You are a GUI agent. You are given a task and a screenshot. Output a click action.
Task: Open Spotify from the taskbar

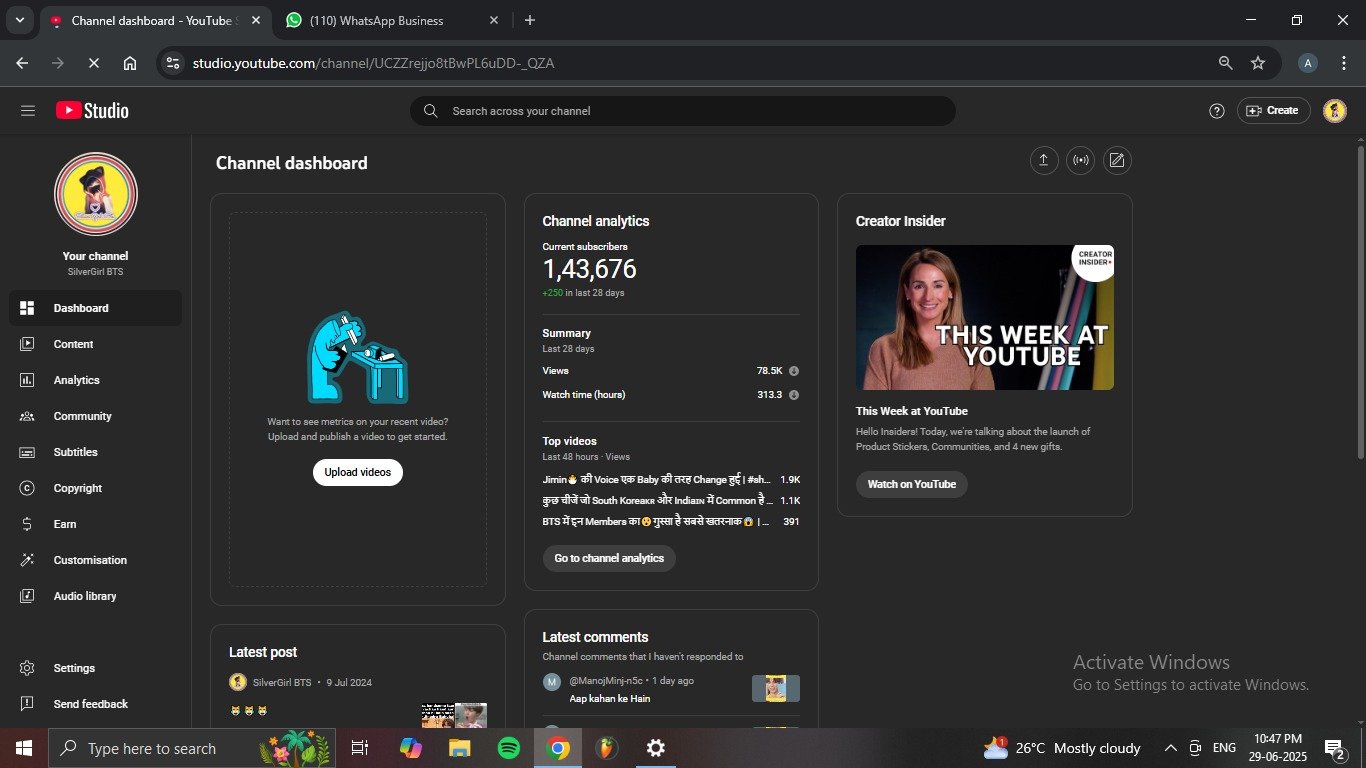[509, 748]
